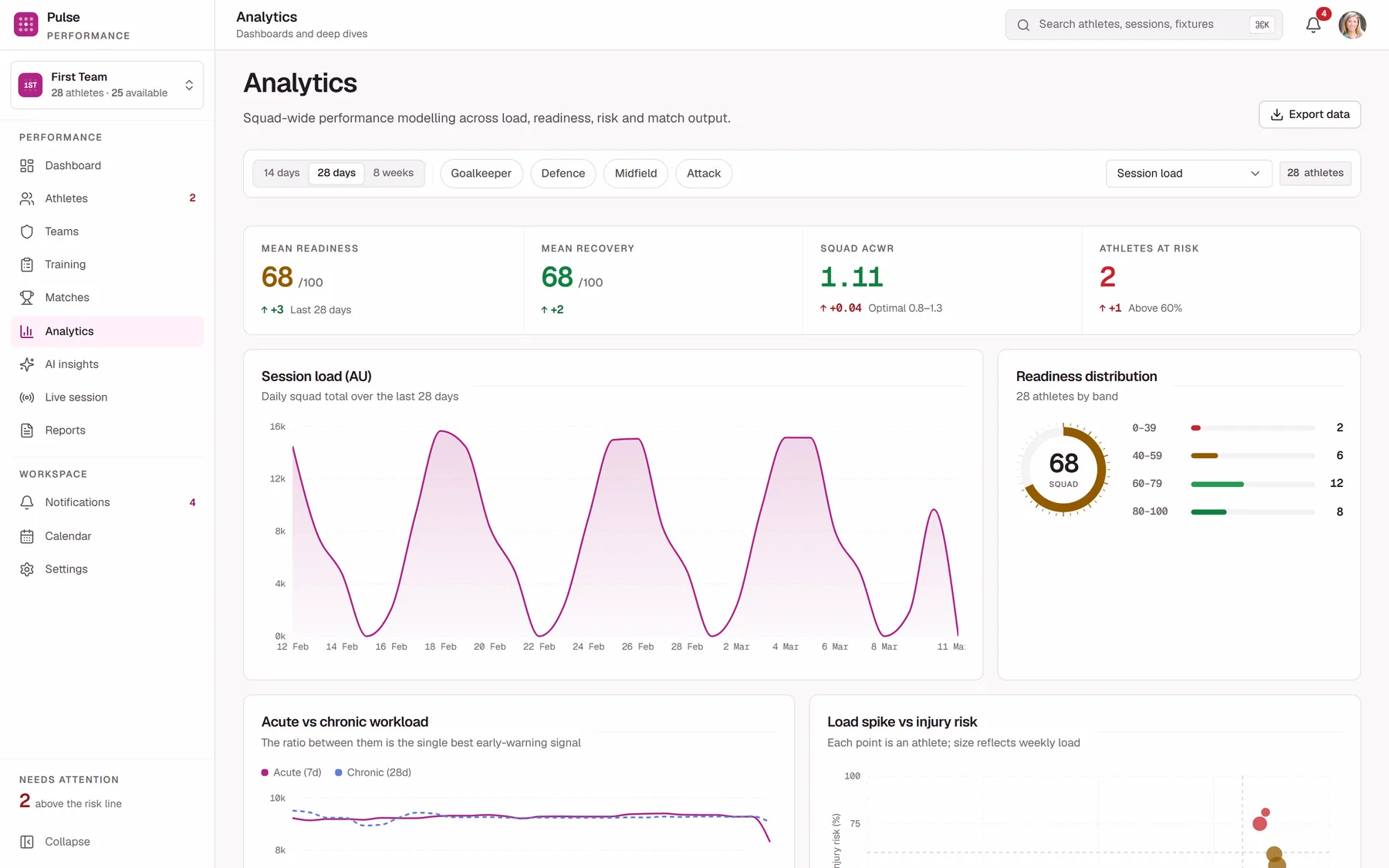Click the AI insights sparkle icon
The height and width of the screenshot is (868, 1389).
coord(27,364)
